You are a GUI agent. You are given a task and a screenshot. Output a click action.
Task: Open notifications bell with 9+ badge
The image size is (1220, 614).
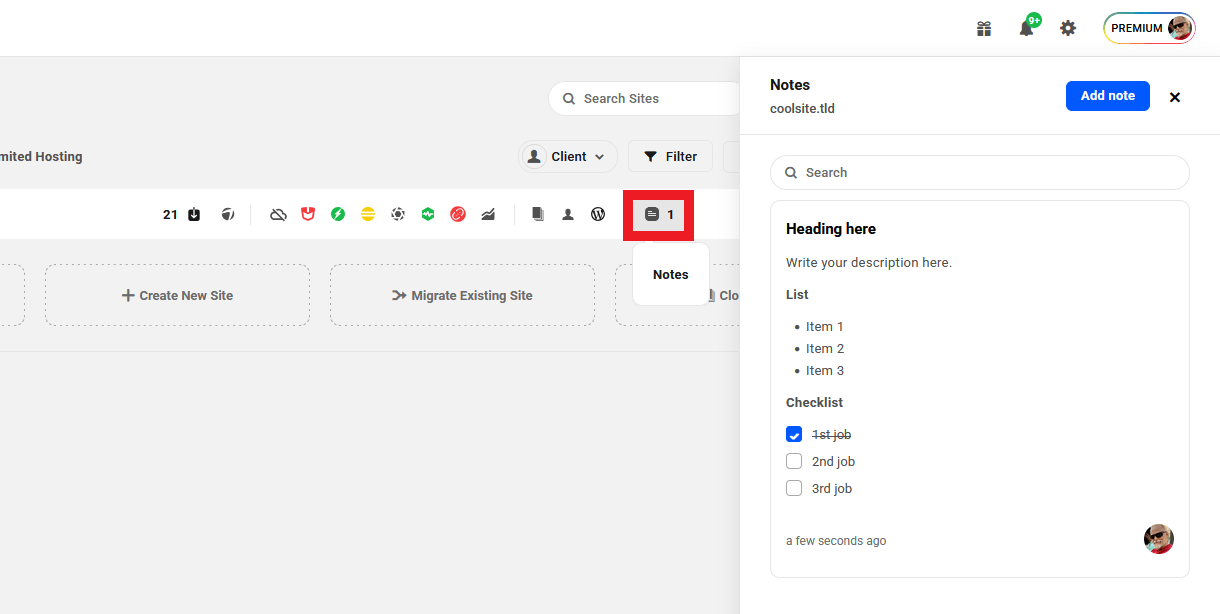(1028, 27)
